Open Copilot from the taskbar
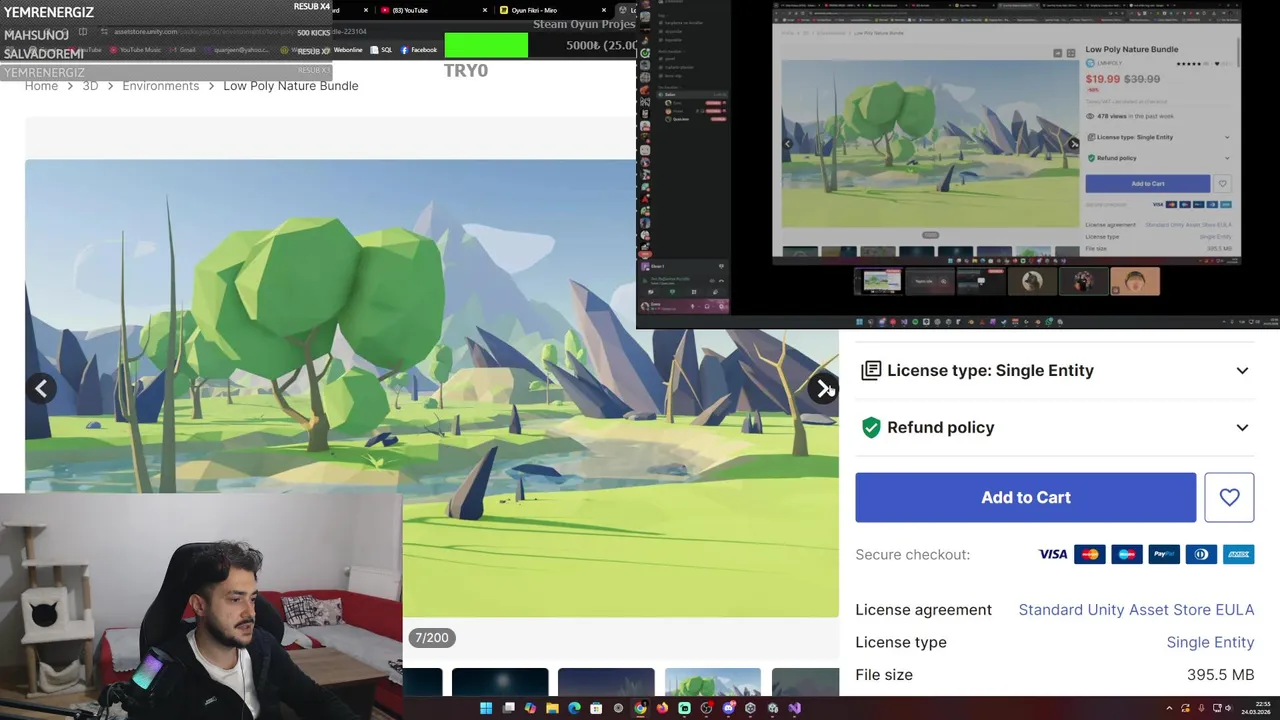Screen dimensions: 1280x720 click(530, 708)
